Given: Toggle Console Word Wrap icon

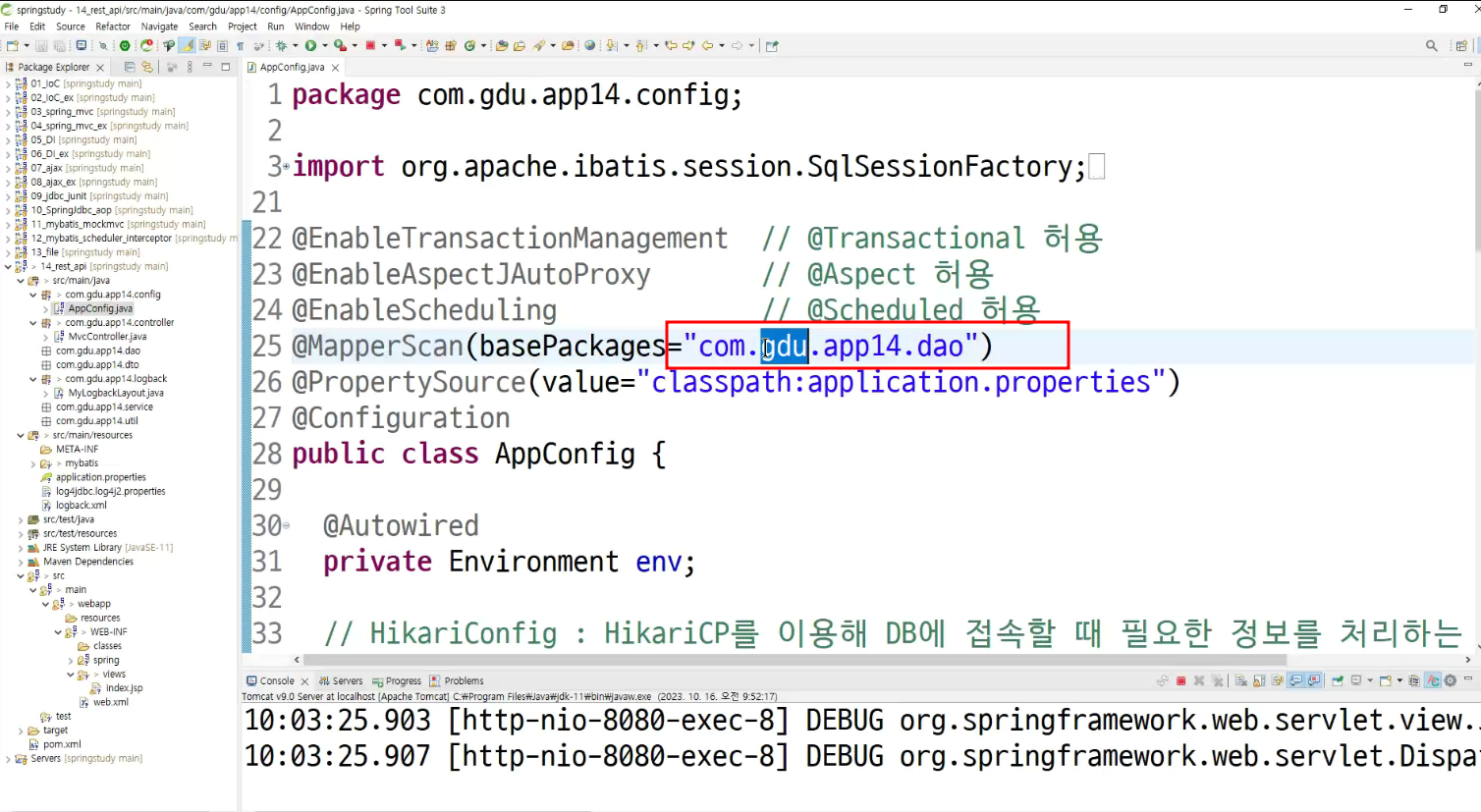Looking at the screenshot, I should tap(1277, 680).
